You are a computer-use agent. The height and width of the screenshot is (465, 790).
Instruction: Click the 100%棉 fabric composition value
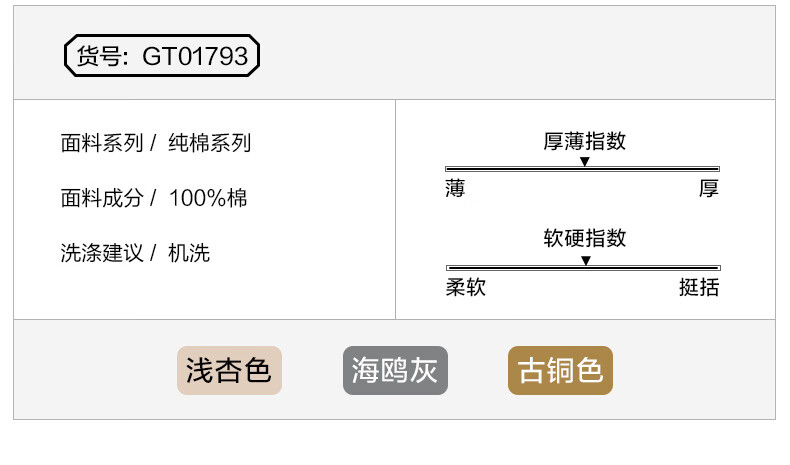[208, 198]
